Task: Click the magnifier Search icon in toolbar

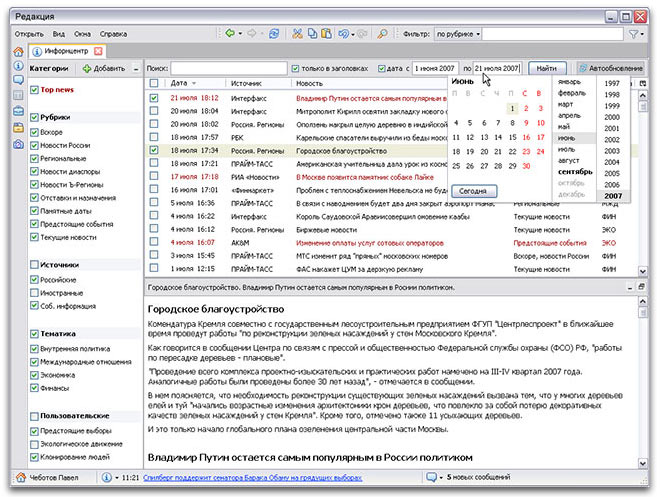Action: click(x=384, y=34)
